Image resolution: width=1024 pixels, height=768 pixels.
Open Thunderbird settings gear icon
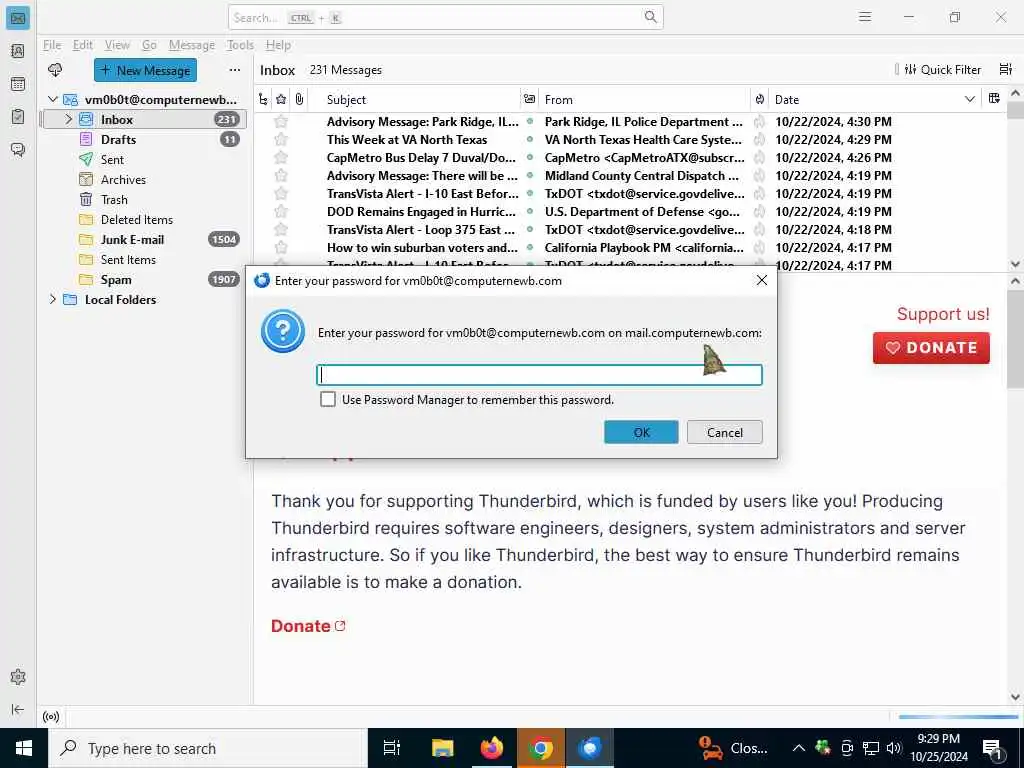[x=18, y=677]
